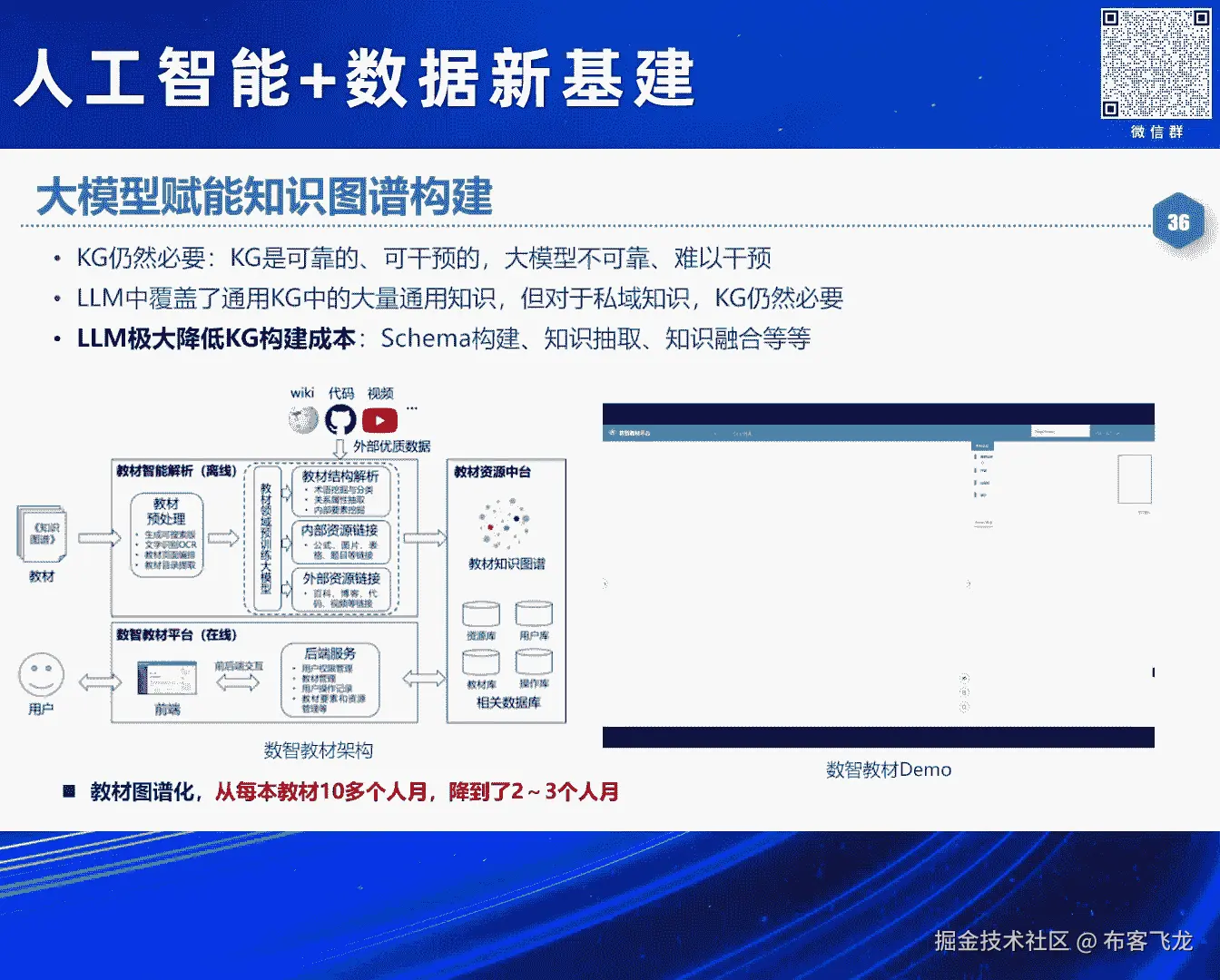Click the bold LLM极大降低KG构建成本 text

coord(216,338)
